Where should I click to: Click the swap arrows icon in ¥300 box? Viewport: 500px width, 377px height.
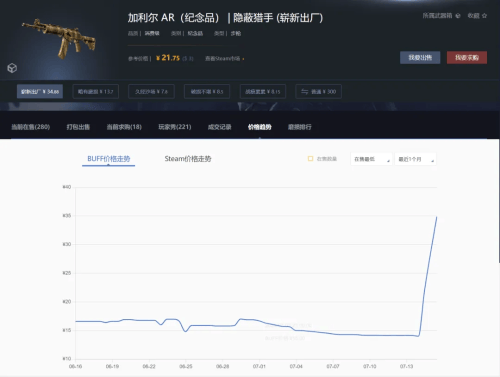point(305,91)
